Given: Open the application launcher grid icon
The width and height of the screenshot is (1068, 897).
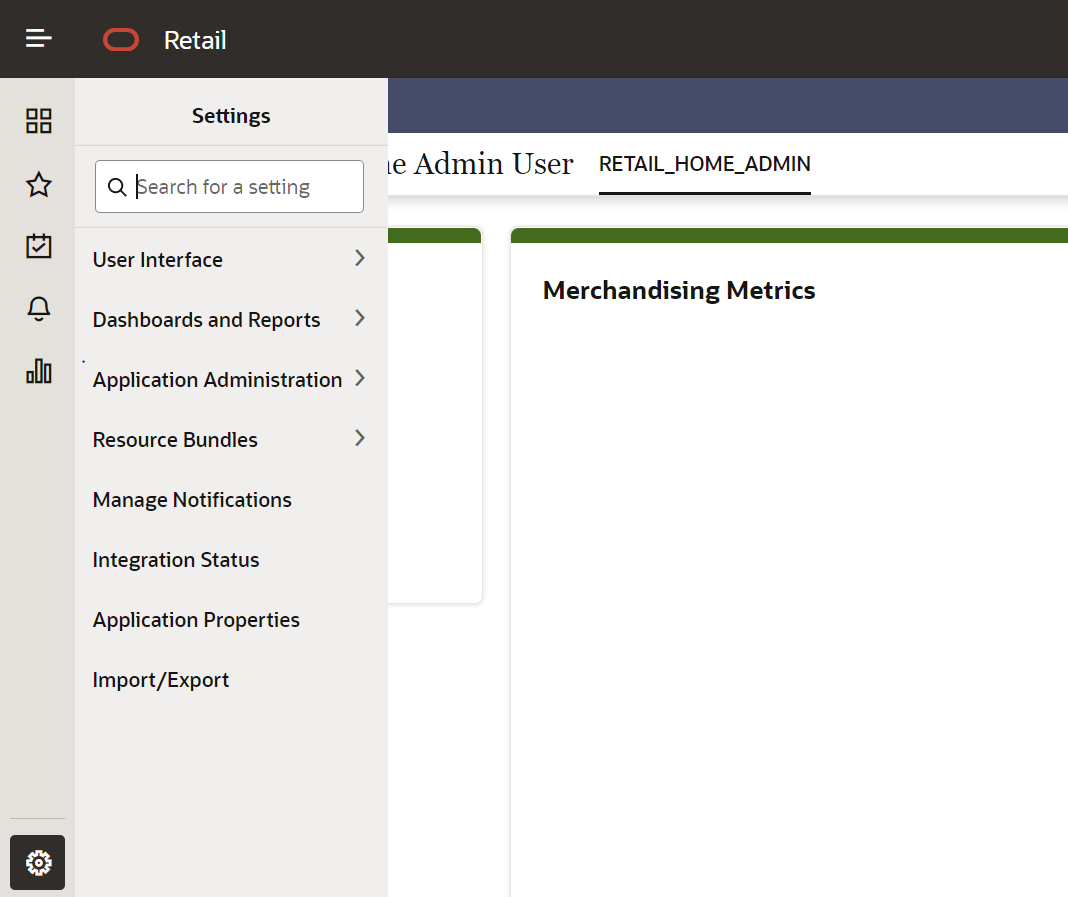Looking at the screenshot, I should 38,121.
